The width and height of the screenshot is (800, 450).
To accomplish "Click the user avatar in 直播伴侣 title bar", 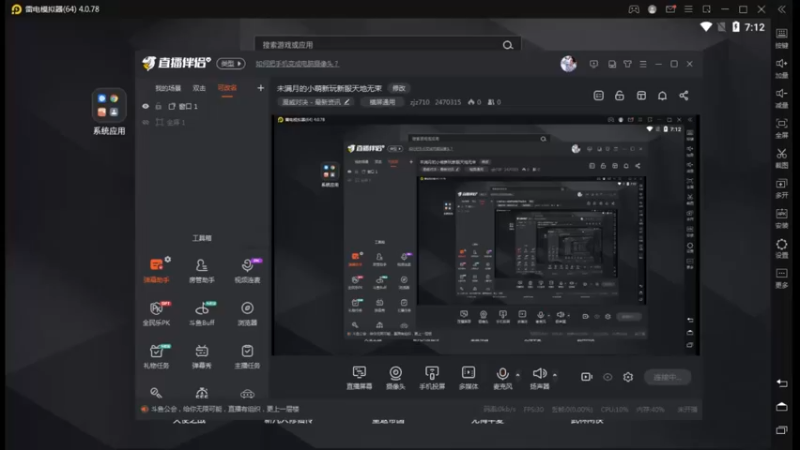I will click(568, 63).
